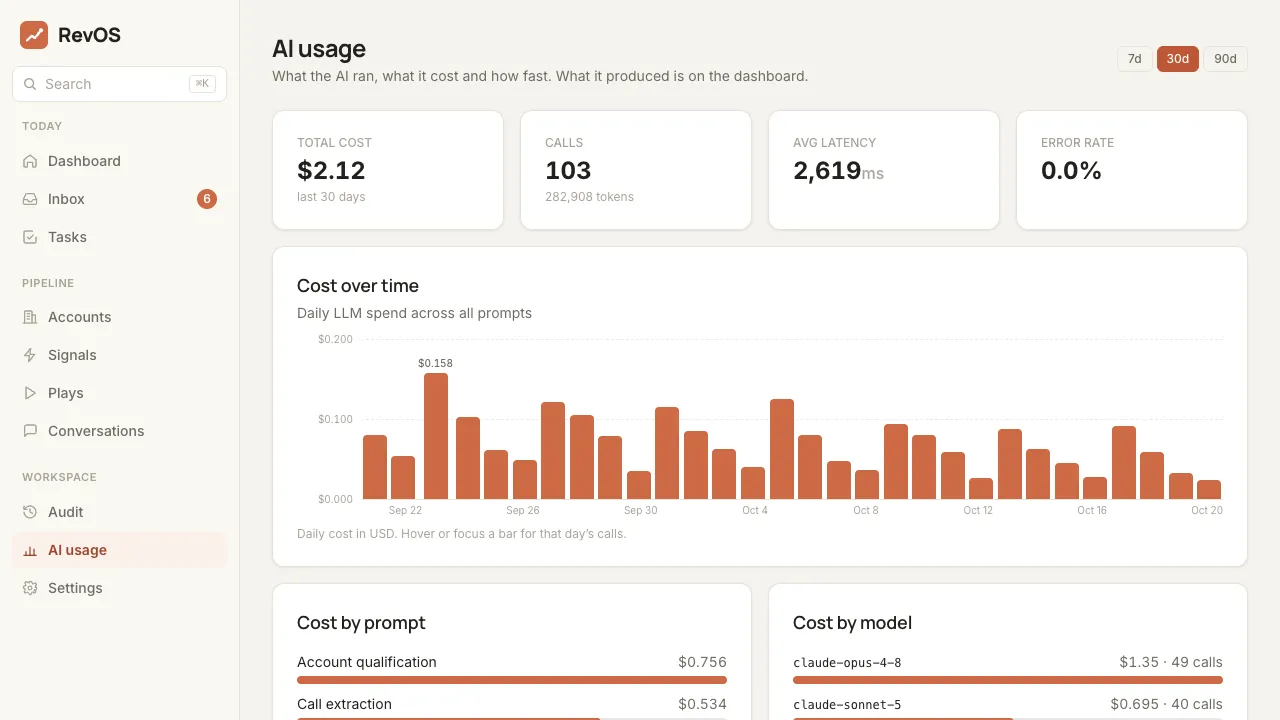Open the Audit log page

pyautogui.click(x=120, y=512)
